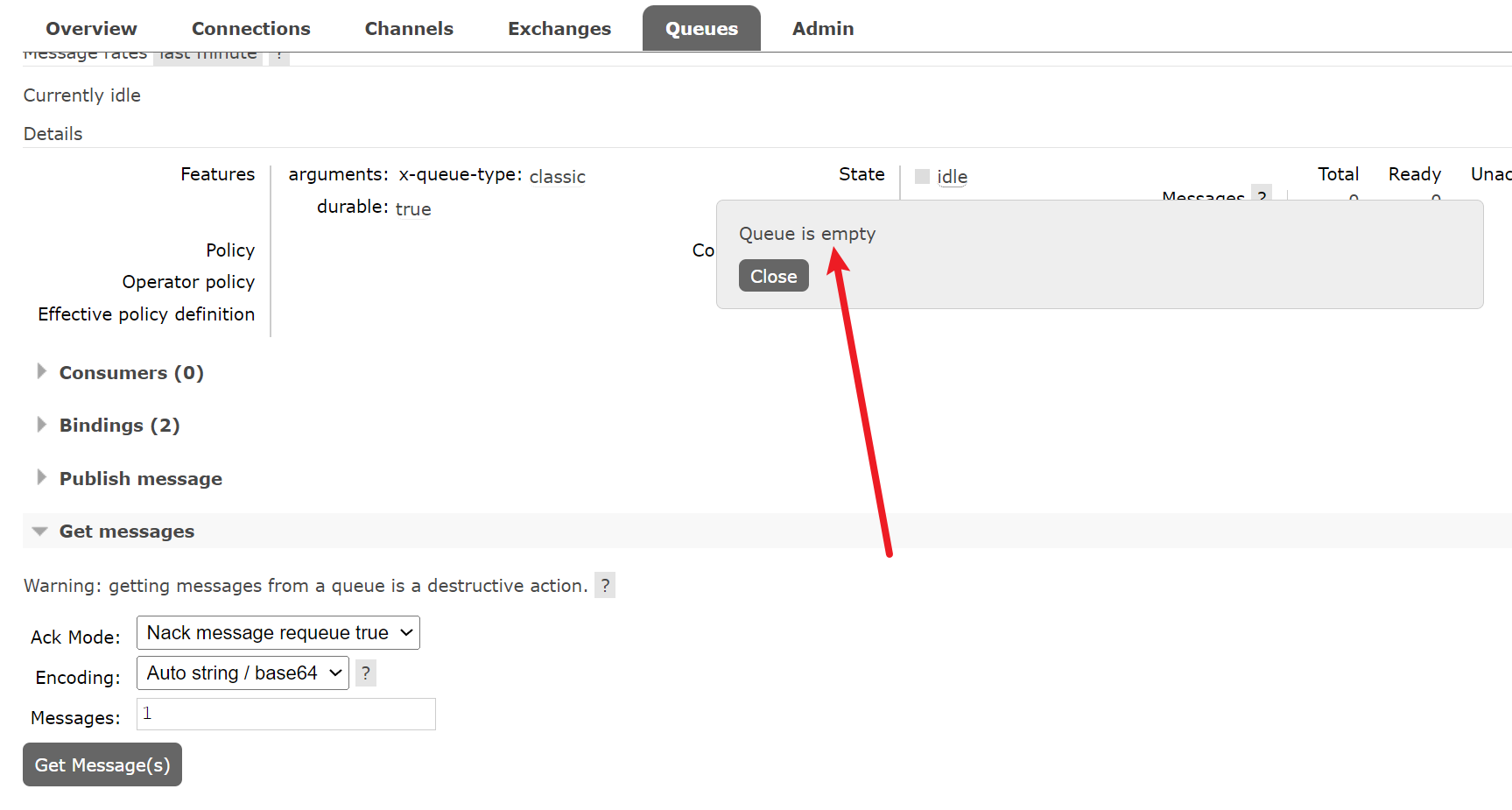Open the help icon beside destructive action warning
Image resolution: width=1512 pixels, height=810 pixels.
point(604,585)
